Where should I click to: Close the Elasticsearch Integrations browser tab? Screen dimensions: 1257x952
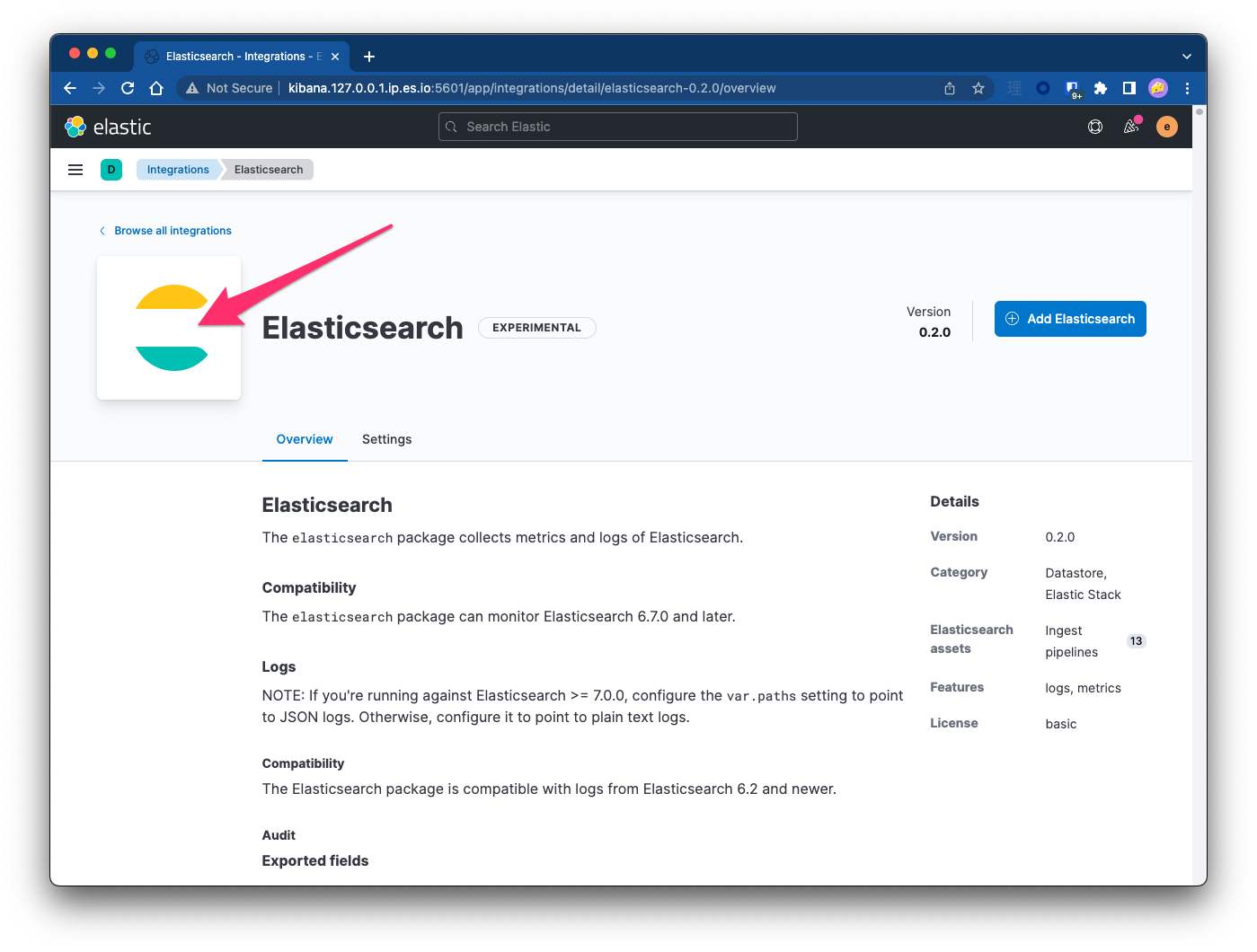[335, 57]
